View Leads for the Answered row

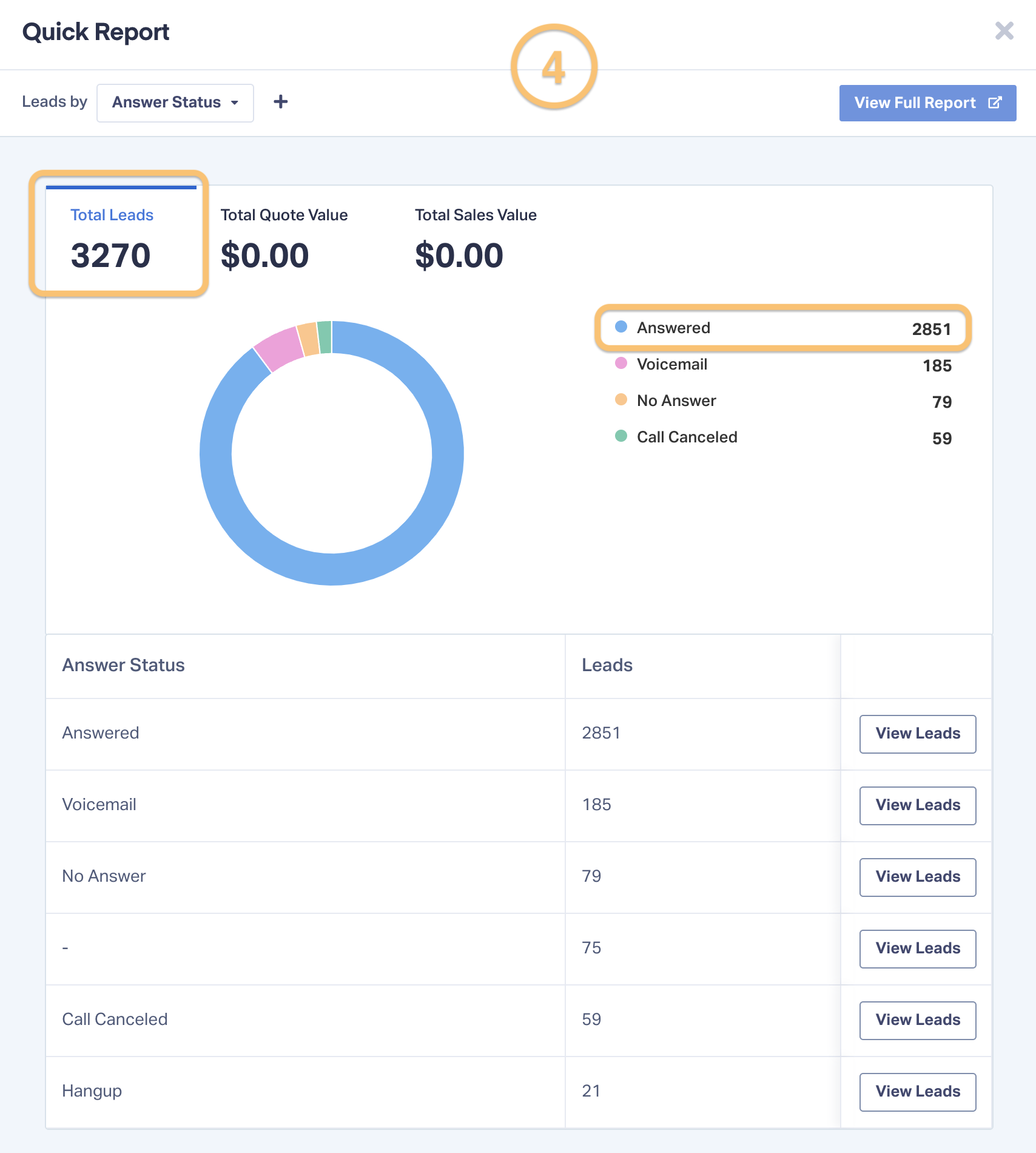pos(918,734)
